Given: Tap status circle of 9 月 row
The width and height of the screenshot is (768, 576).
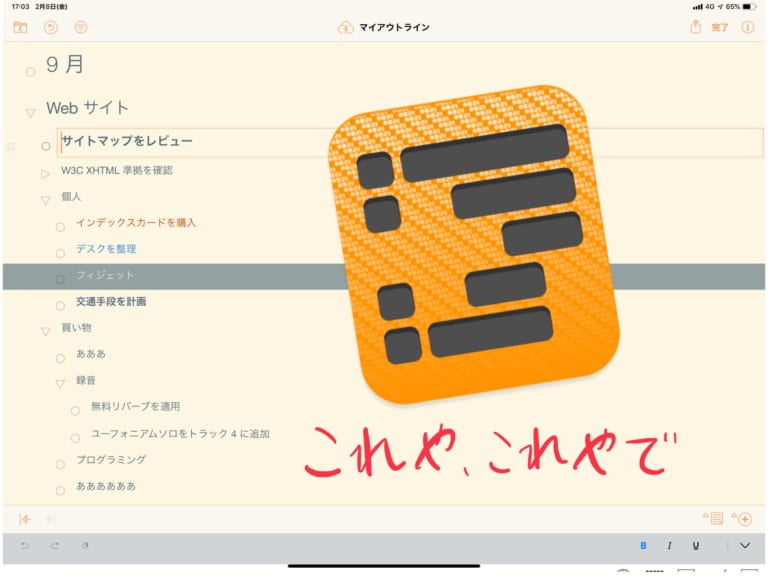Looking at the screenshot, I should 30,72.
